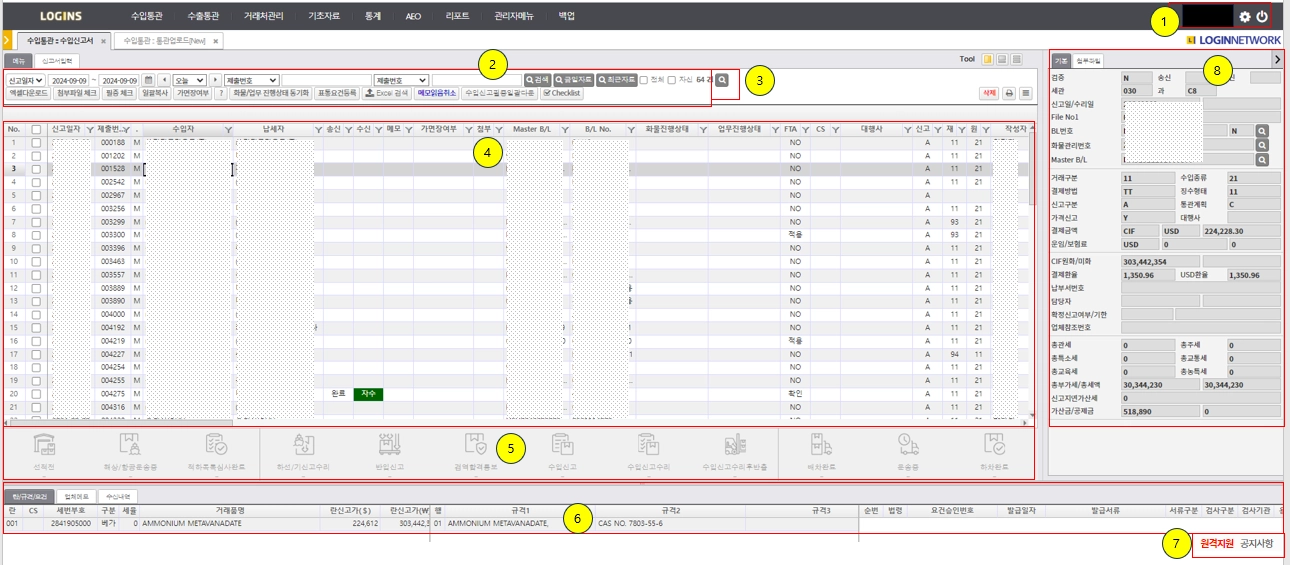Click the end date input field
Image resolution: width=1290 pixels, height=565 pixels.
coord(120,80)
